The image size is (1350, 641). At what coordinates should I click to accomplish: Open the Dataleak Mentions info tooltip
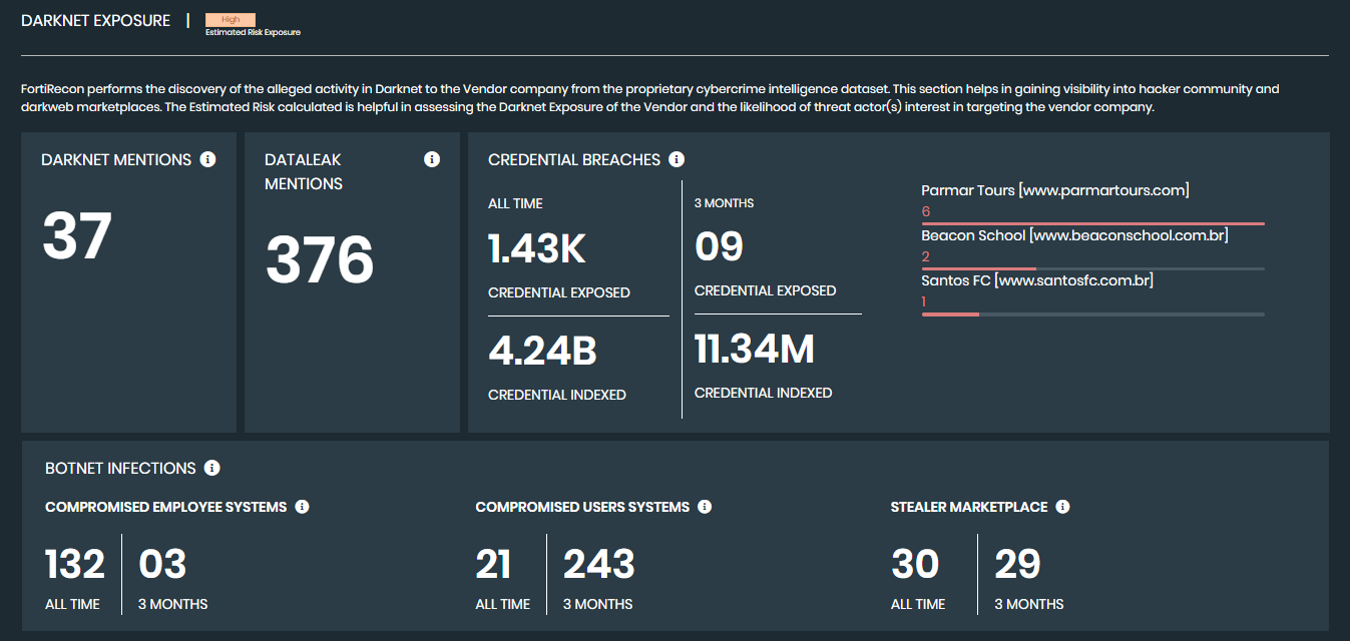[431, 158]
